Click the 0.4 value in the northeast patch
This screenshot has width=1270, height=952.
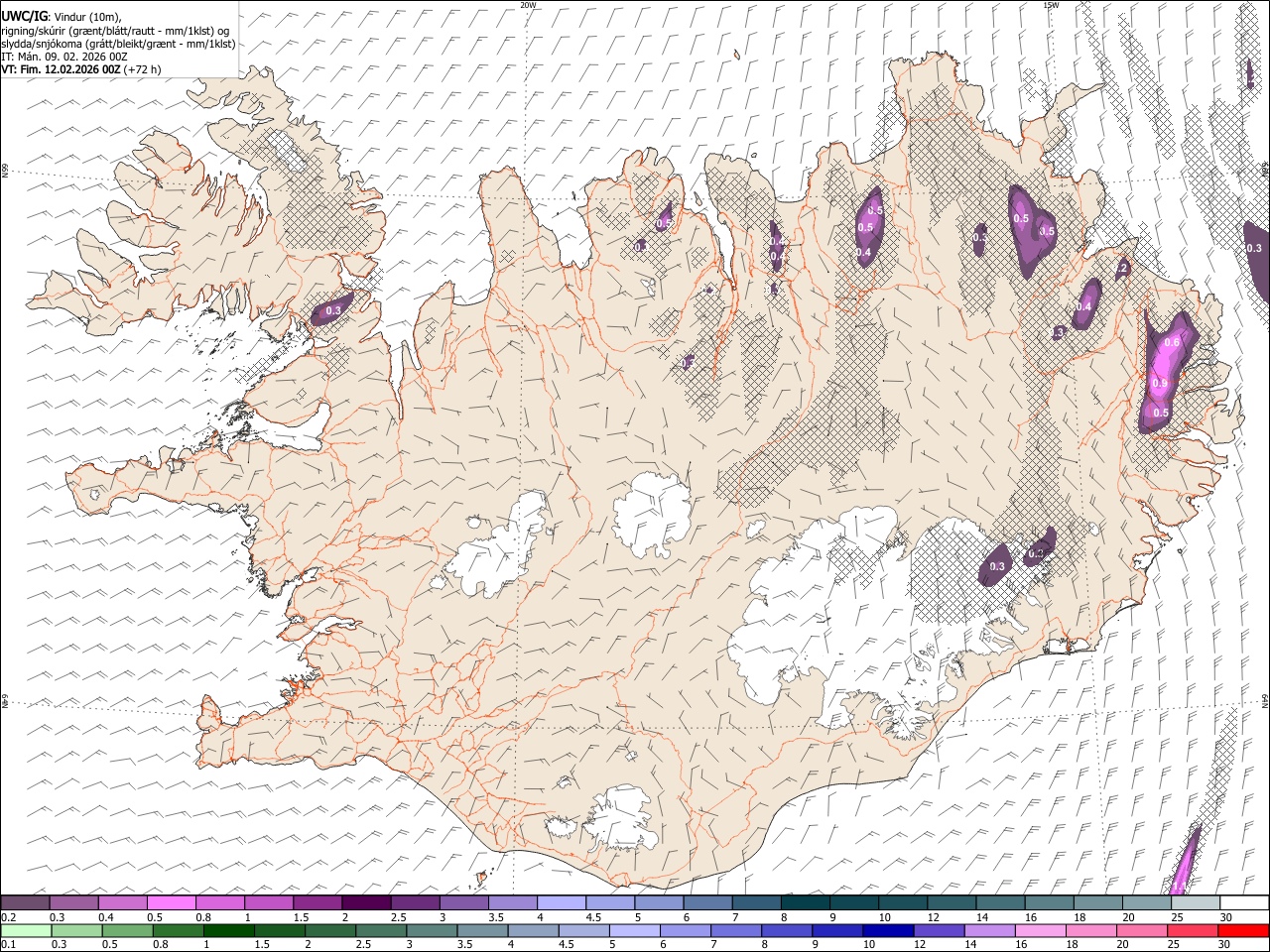click(x=1083, y=307)
